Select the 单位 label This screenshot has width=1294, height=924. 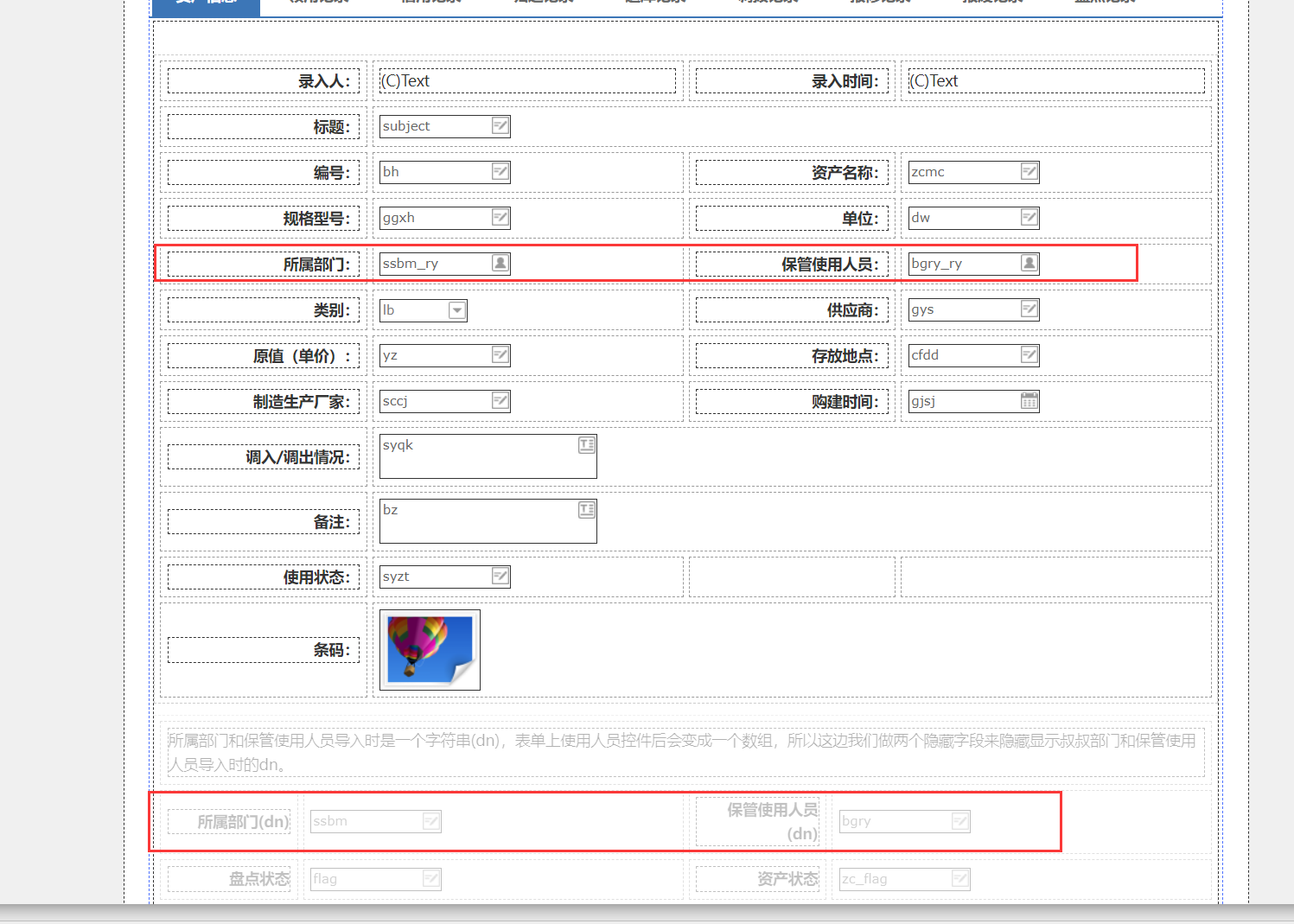pos(792,219)
